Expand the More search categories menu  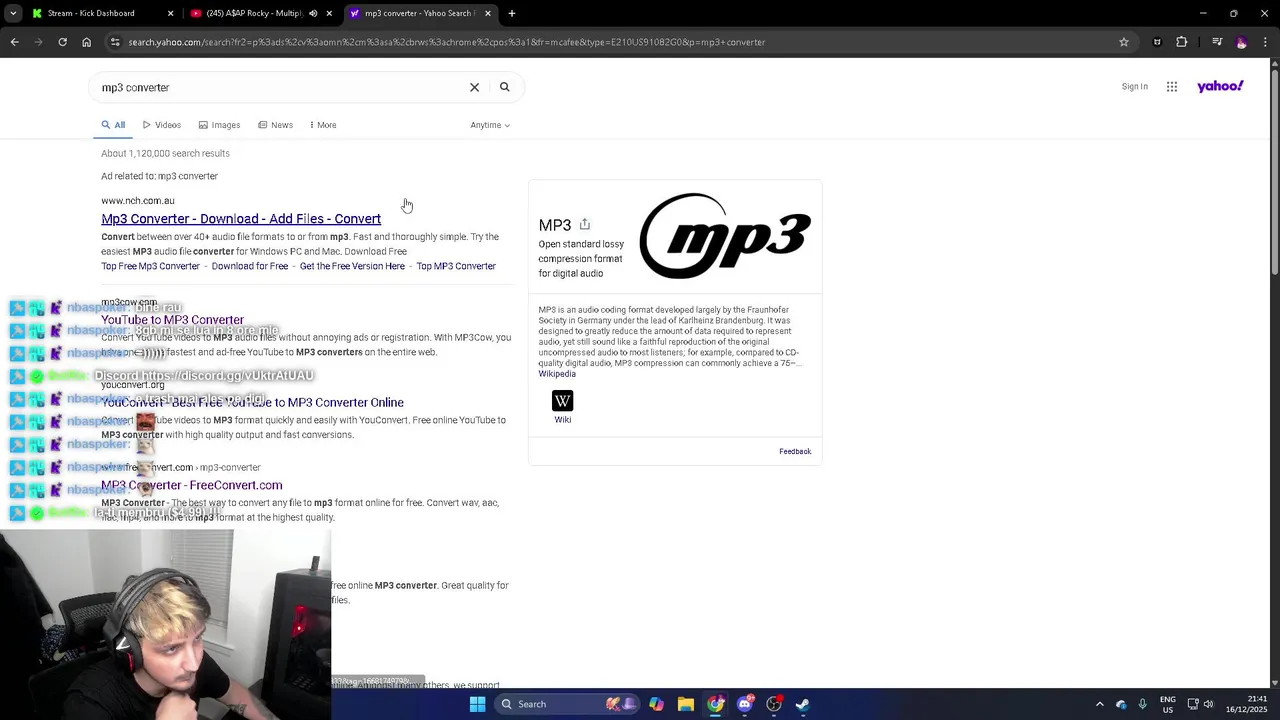[323, 125]
